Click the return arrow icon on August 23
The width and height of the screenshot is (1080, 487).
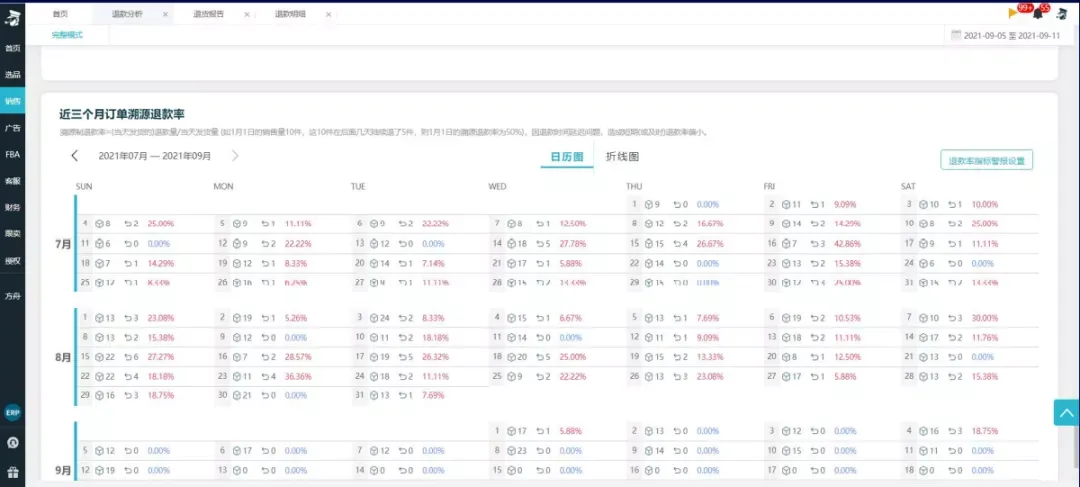pyautogui.click(x=264, y=376)
